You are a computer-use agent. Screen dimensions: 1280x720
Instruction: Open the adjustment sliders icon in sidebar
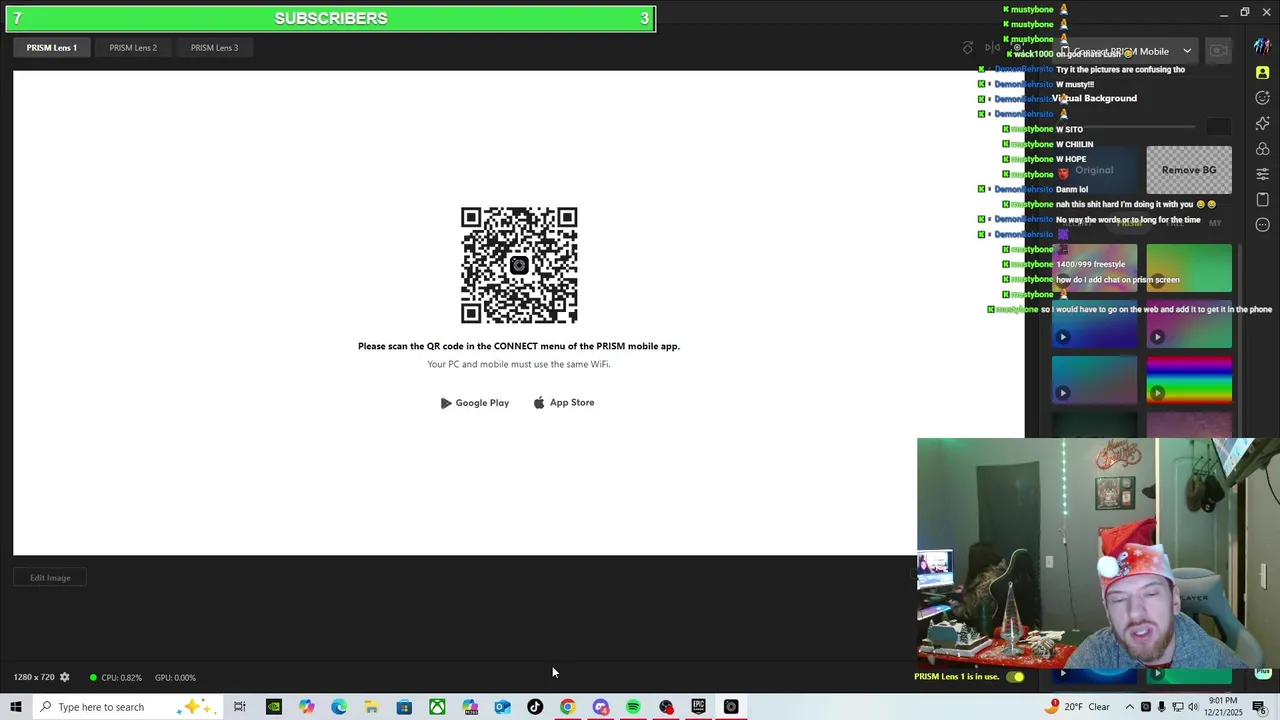[x=1263, y=174]
